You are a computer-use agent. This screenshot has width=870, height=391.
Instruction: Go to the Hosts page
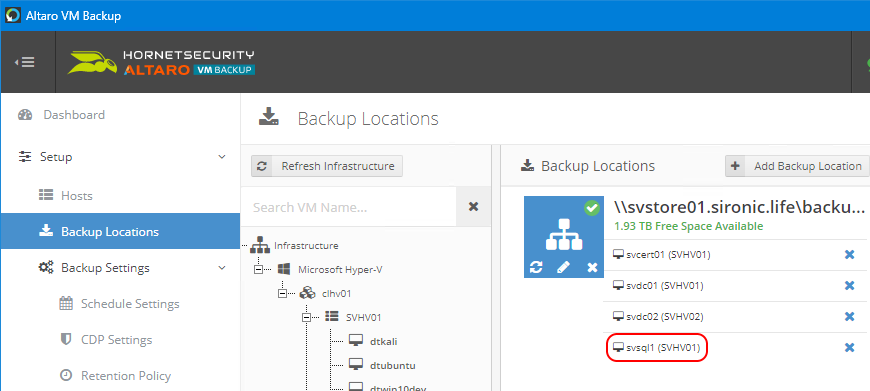[77, 196]
